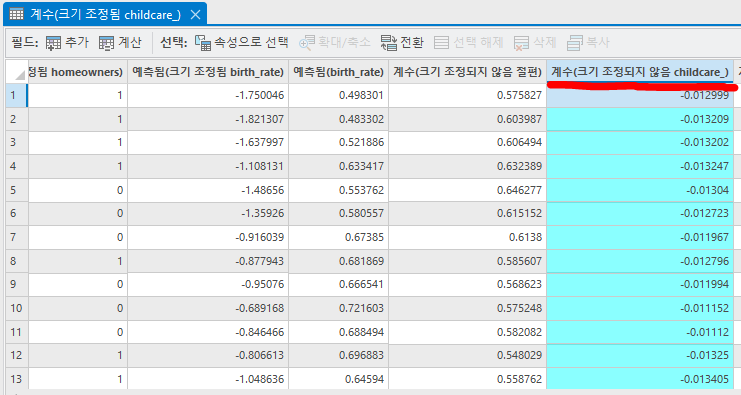The width and height of the screenshot is (741, 395).
Task: Select the 계수(크기 조정되지 않음 절편) column header
Action: tap(467, 72)
